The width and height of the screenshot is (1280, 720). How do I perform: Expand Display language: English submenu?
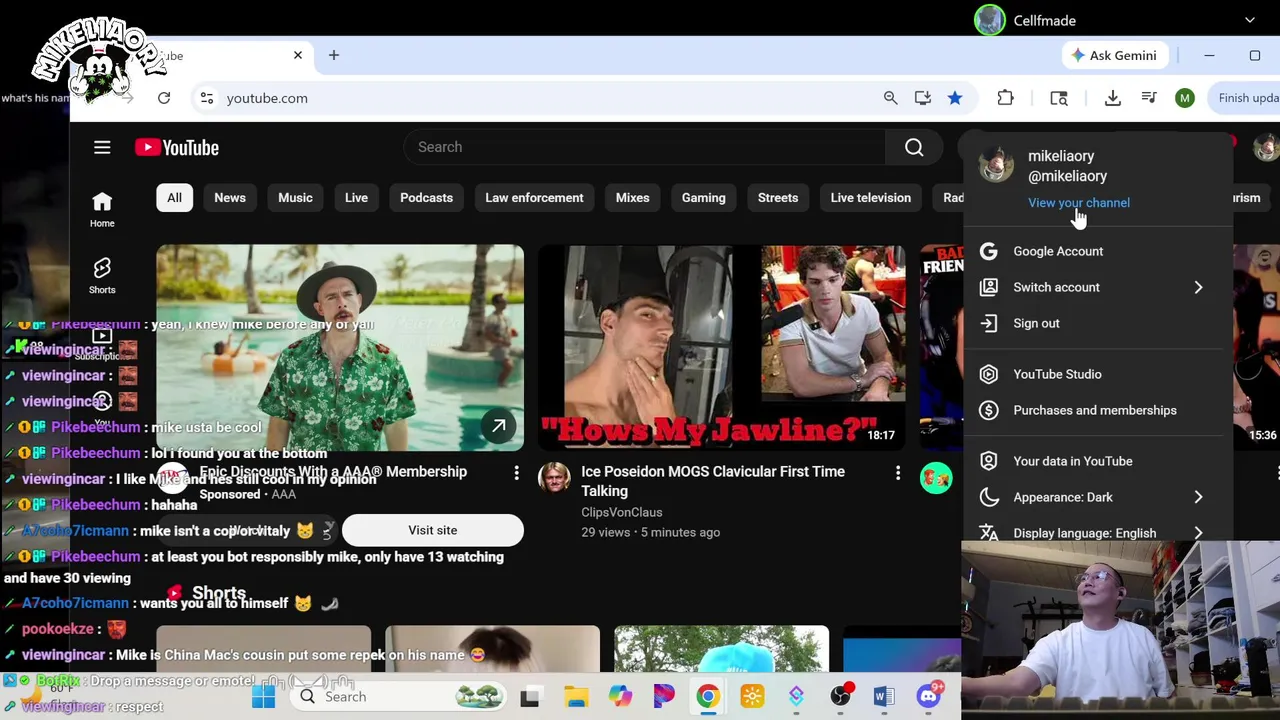pos(1097,531)
